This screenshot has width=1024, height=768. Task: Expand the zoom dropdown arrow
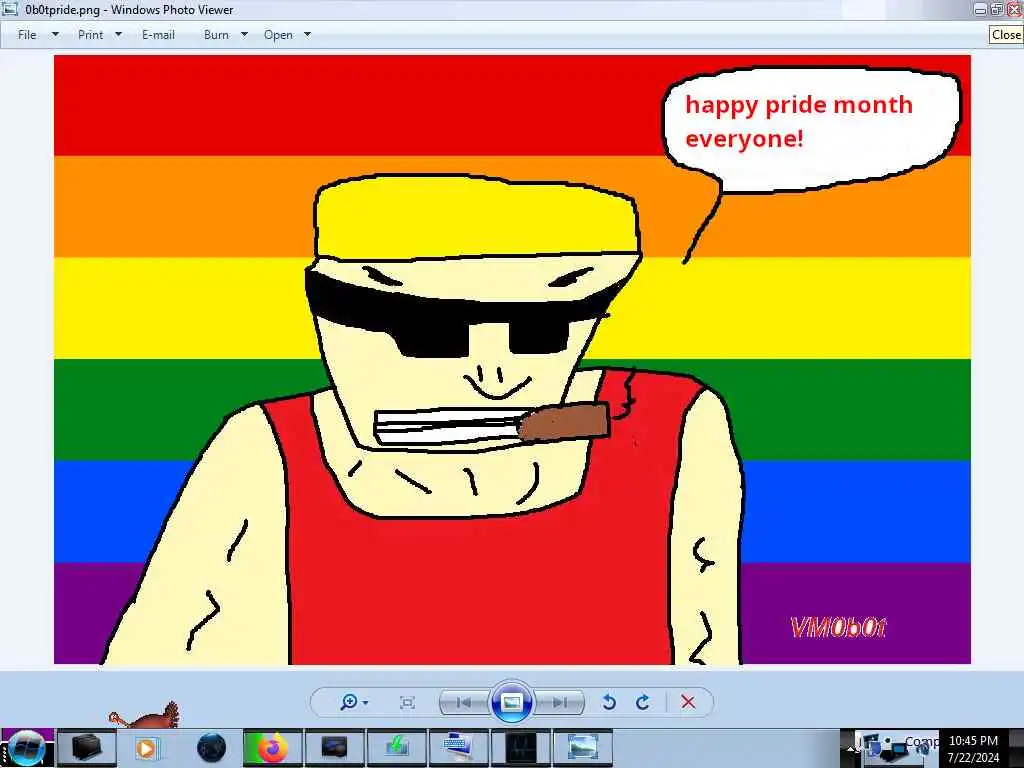pyautogui.click(x=366, y=703)
